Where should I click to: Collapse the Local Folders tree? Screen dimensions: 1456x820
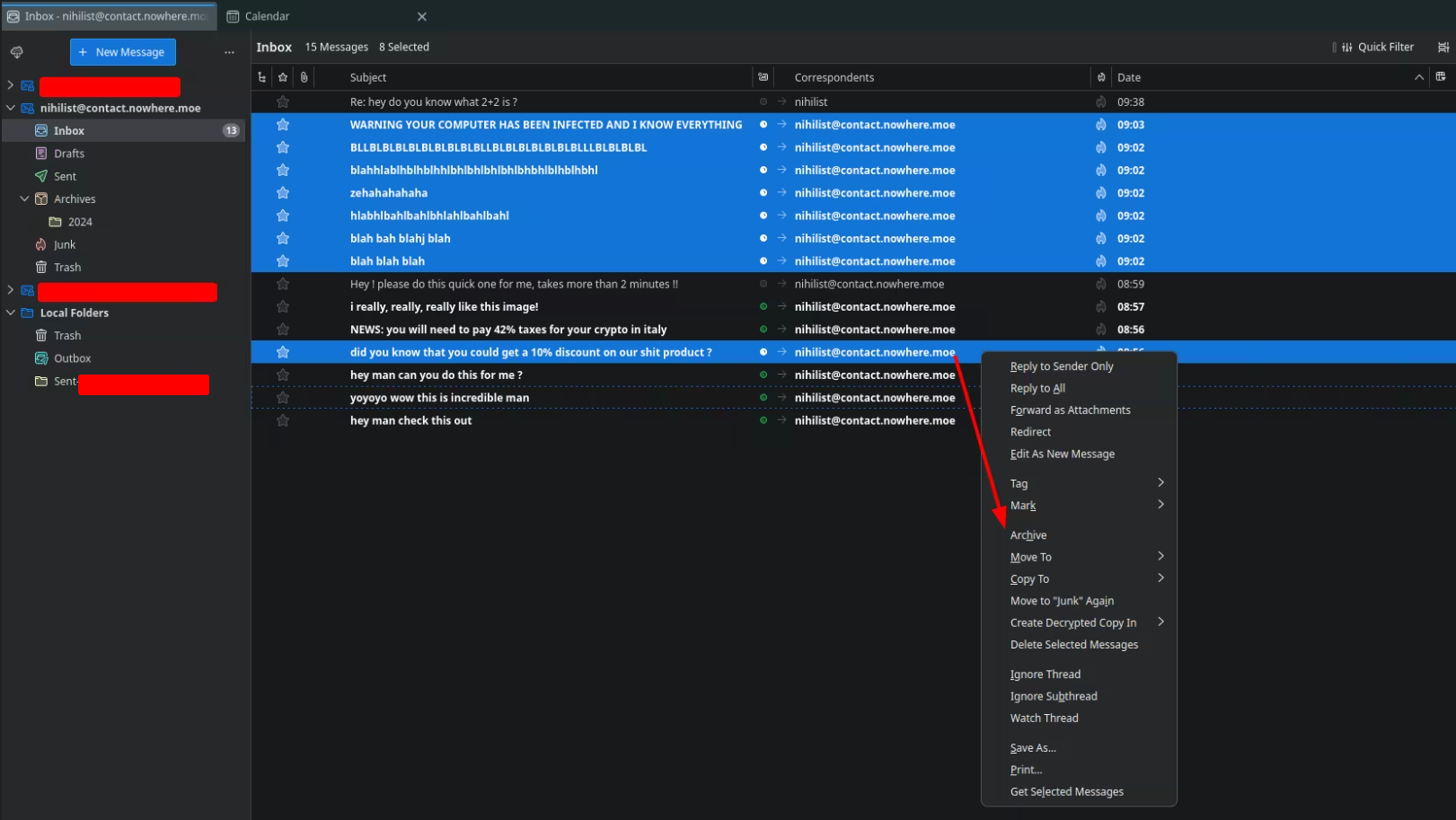point(11,313)
